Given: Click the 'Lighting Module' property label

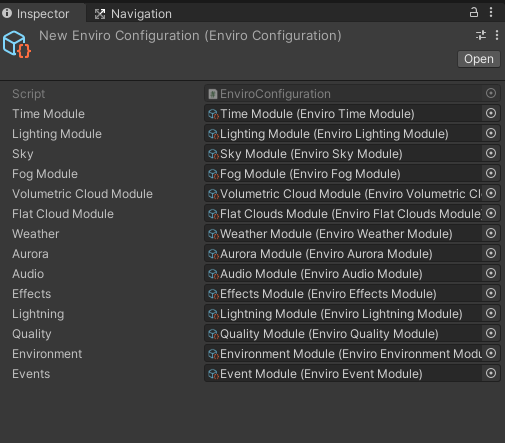Looking at the screenshot, I should 57,134.
